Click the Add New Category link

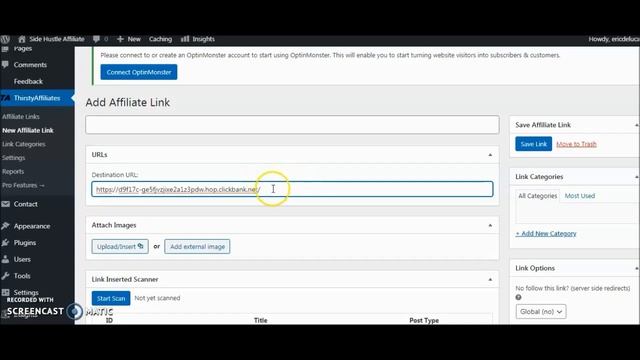546,233
